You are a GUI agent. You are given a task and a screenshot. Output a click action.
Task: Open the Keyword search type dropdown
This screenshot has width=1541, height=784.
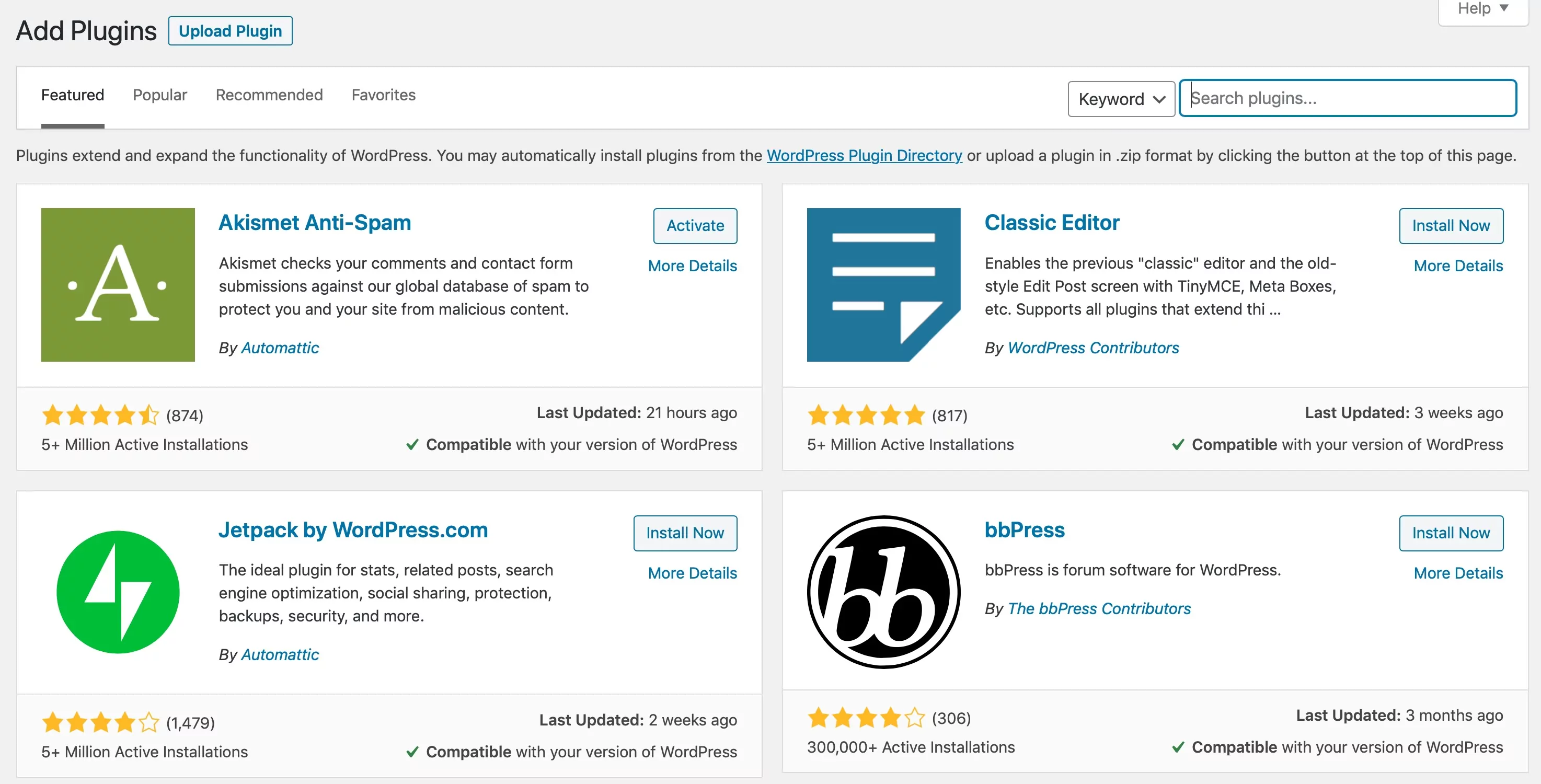coord(1121,99)
